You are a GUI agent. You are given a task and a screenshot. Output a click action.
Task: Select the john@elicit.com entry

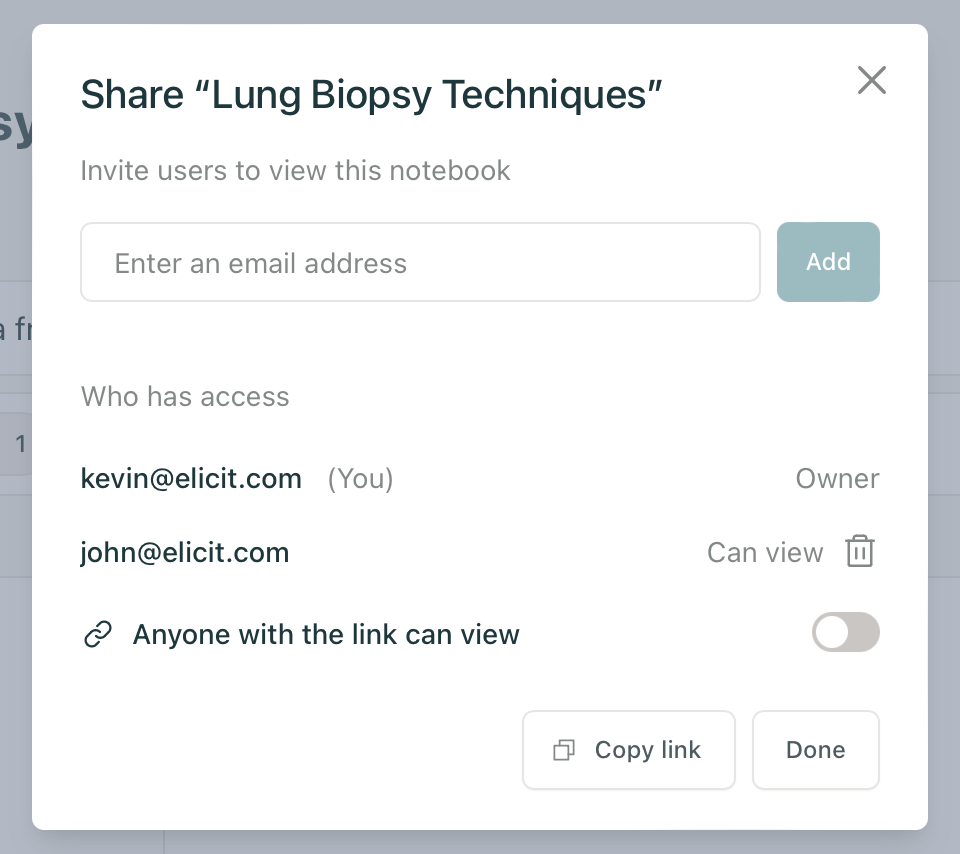point(185,553)
